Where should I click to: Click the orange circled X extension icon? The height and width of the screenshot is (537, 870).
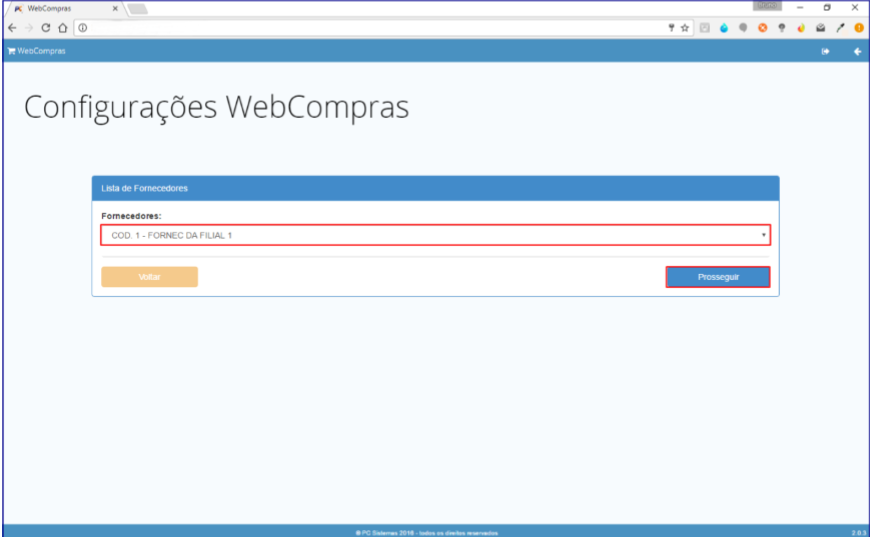coord(762,28)
